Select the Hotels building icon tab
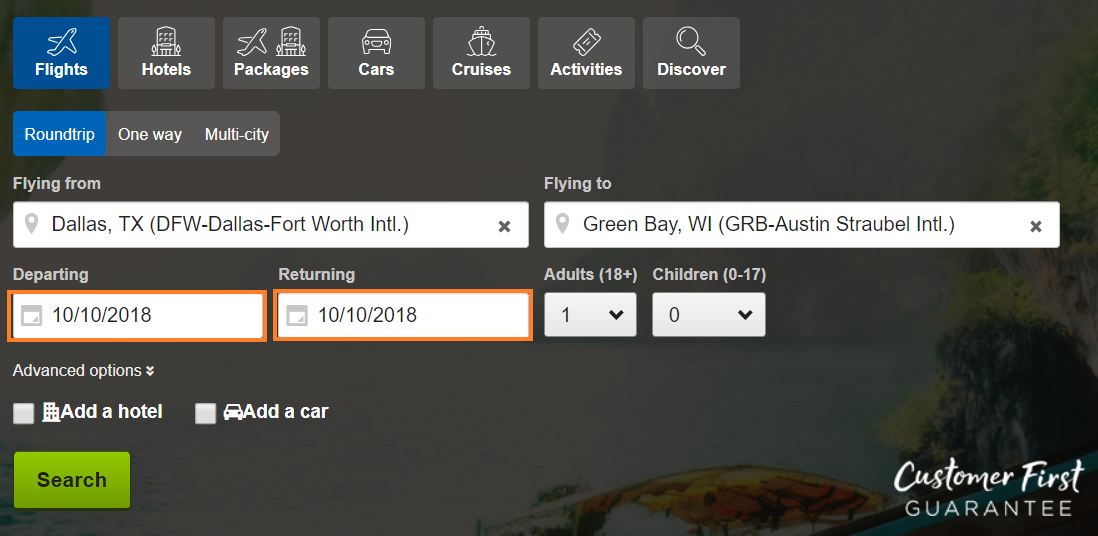This screenshot has height=536, width=1098. (x=166, y=53)
